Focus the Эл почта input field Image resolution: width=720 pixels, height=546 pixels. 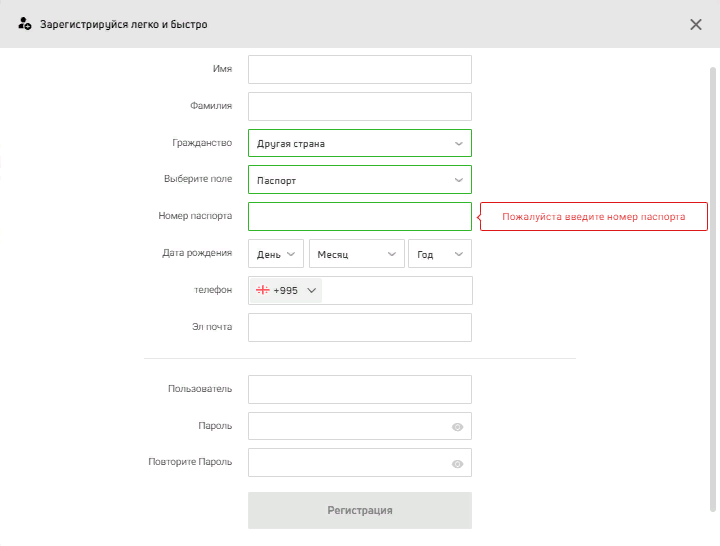click(x=360, y=327)
